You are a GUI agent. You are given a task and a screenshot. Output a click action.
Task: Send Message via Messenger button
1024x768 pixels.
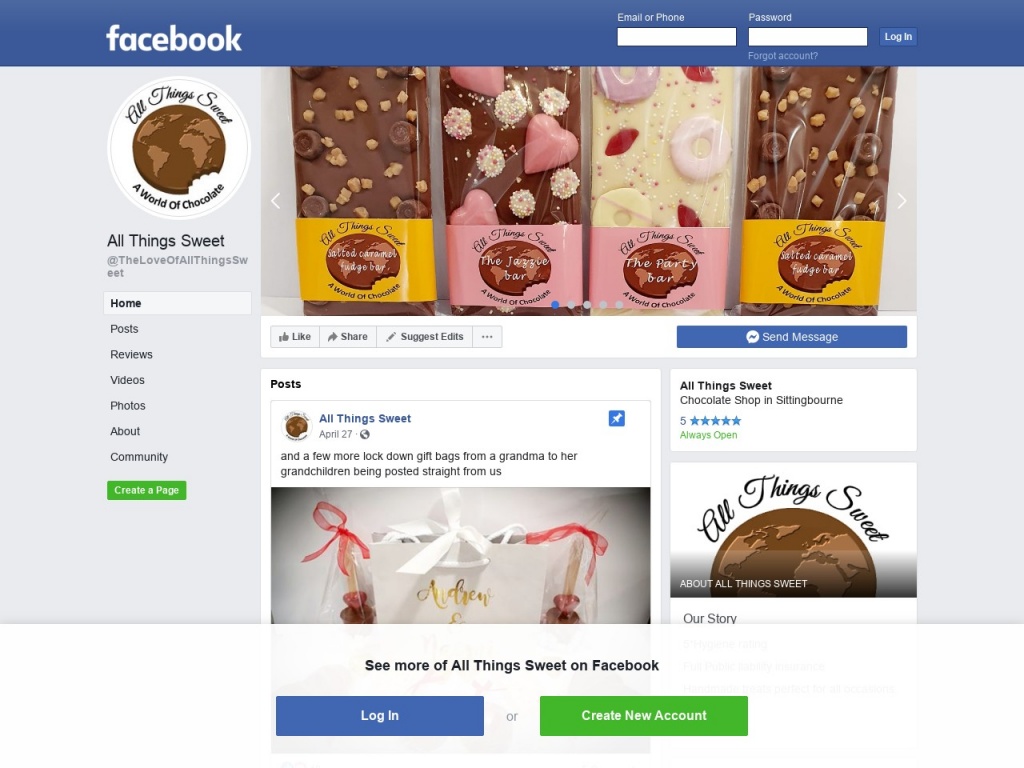click(x=792, y=337)
